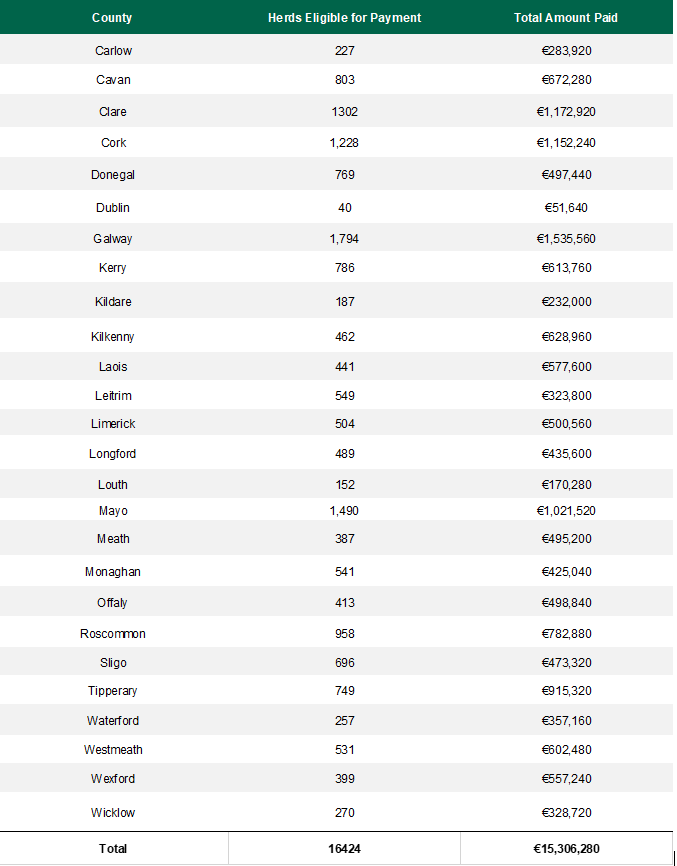Select Kilkenny's amount €628,960
Screen dimensions: 677x866
[566, 337]
